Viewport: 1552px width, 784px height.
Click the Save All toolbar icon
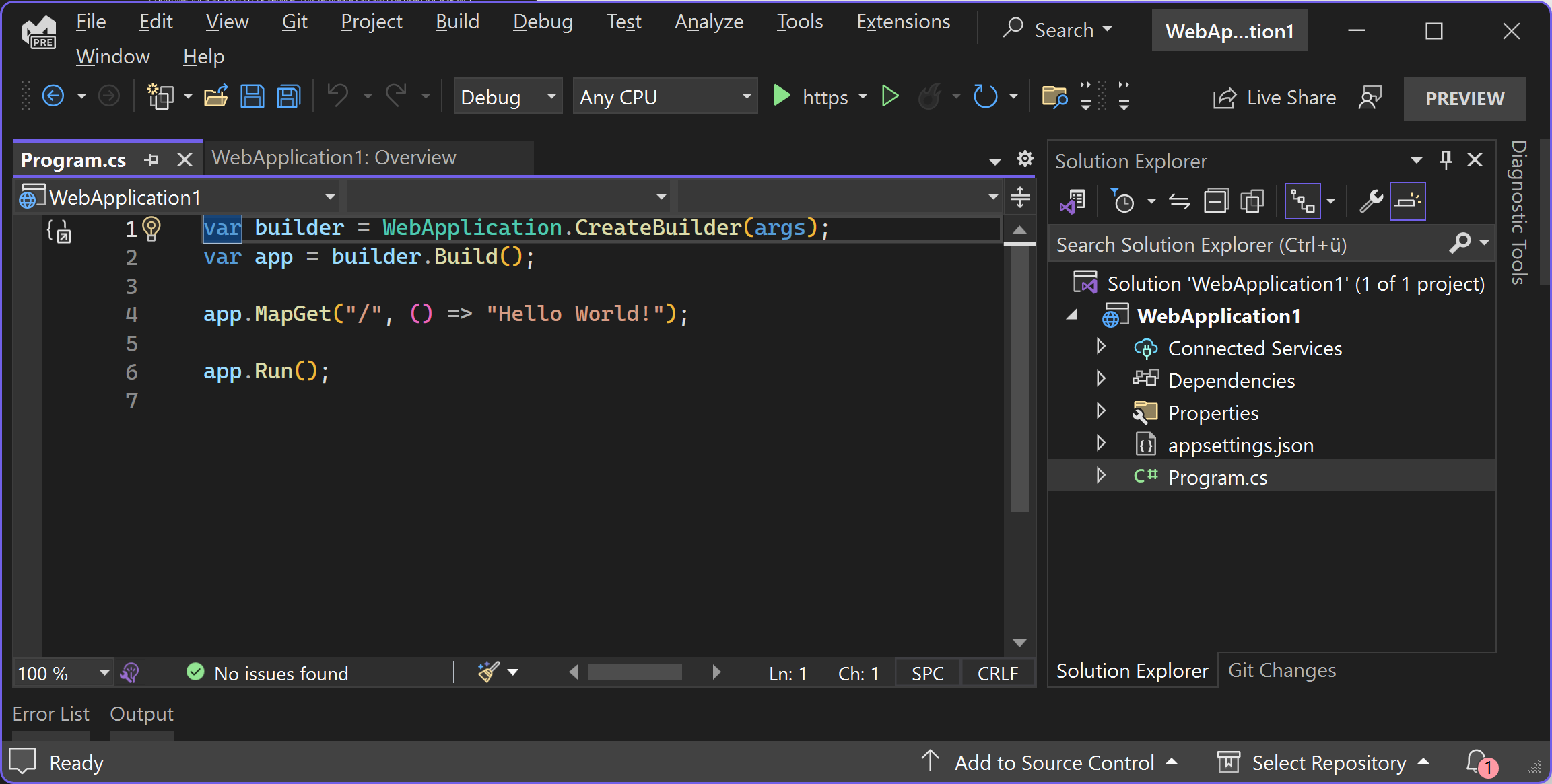pos(289,97)
